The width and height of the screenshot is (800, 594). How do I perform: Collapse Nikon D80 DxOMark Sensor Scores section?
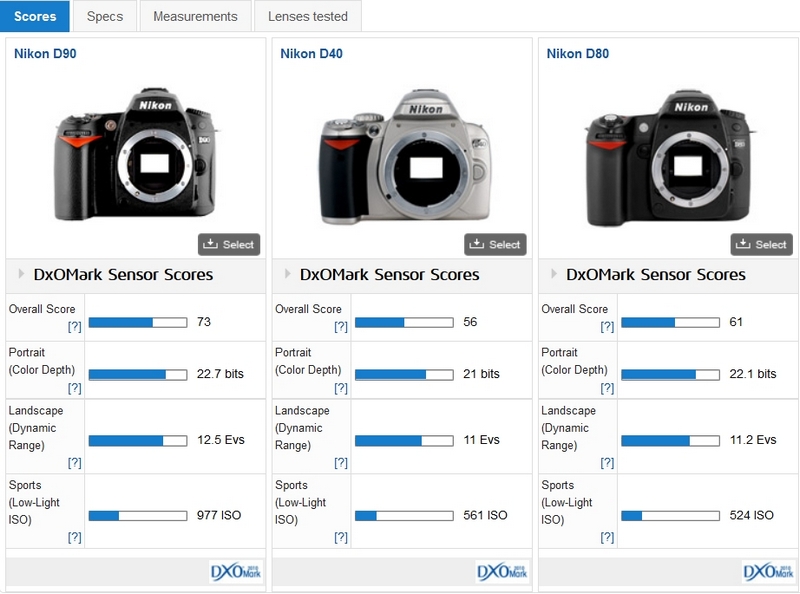pyautogui.click(x=554, y=274)
